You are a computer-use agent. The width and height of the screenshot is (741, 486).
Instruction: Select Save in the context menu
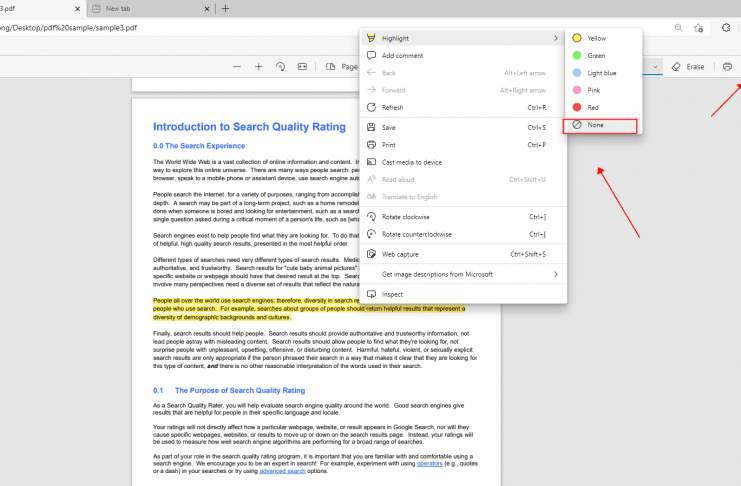click(463, 127)
